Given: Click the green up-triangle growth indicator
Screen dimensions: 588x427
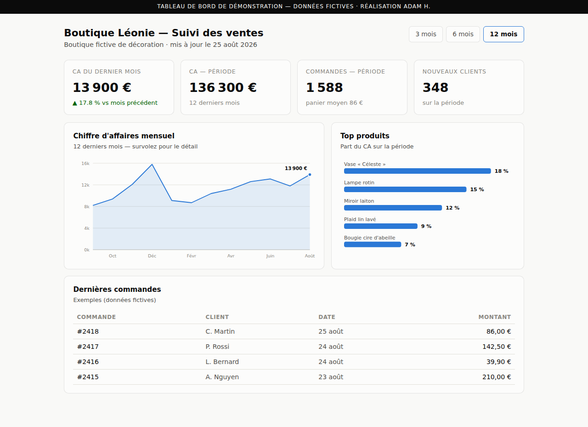Looking at the screenshot, I should tap(75, 103).
